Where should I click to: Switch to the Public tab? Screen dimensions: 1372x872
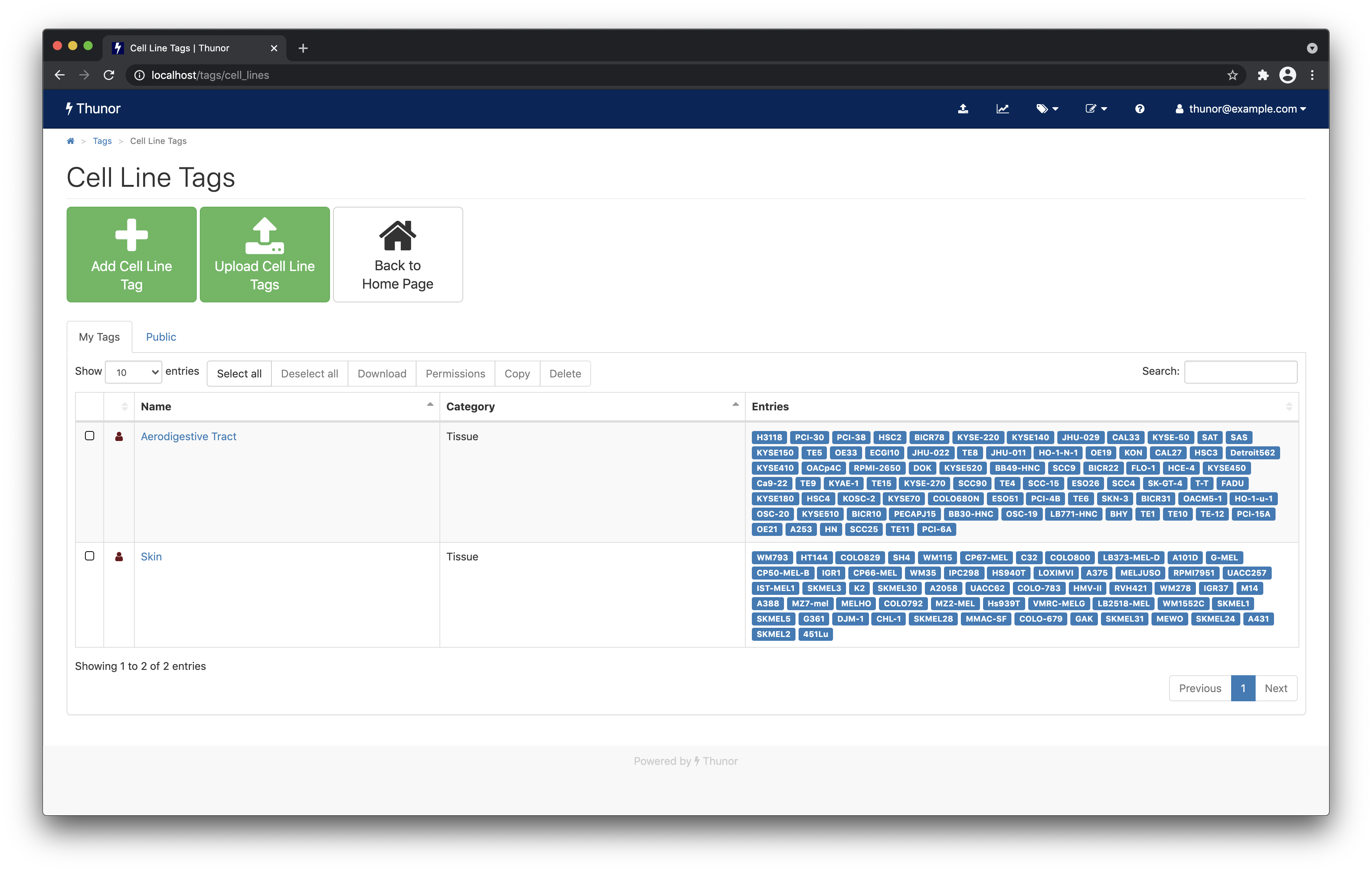point(161,337)
